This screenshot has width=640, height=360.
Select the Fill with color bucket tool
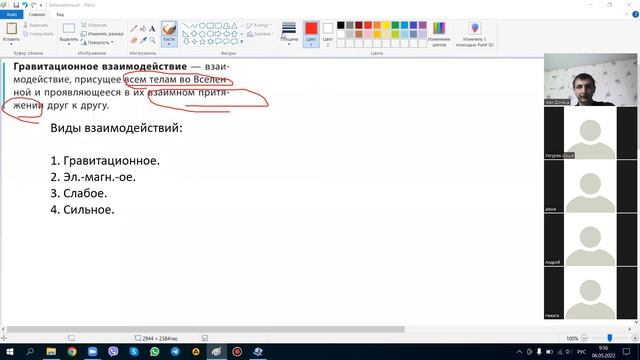143,29
